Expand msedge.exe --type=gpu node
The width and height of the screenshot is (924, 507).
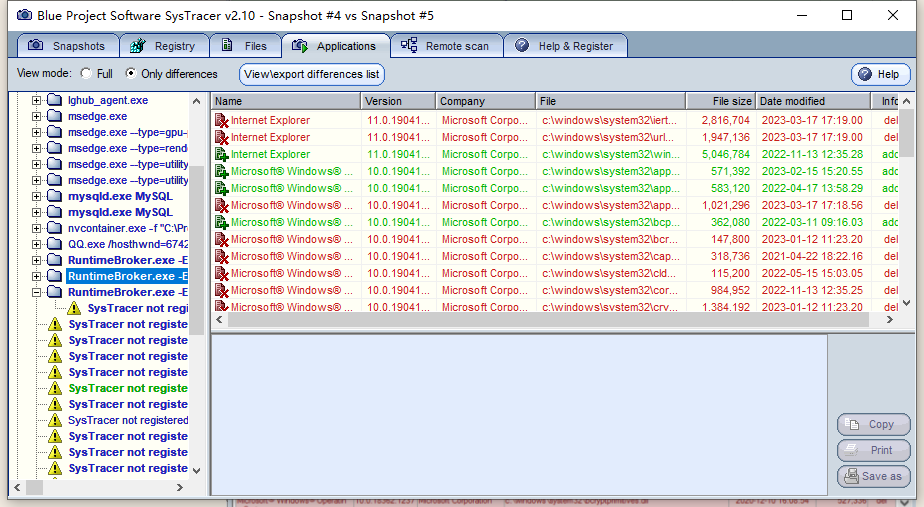point(37,132)
